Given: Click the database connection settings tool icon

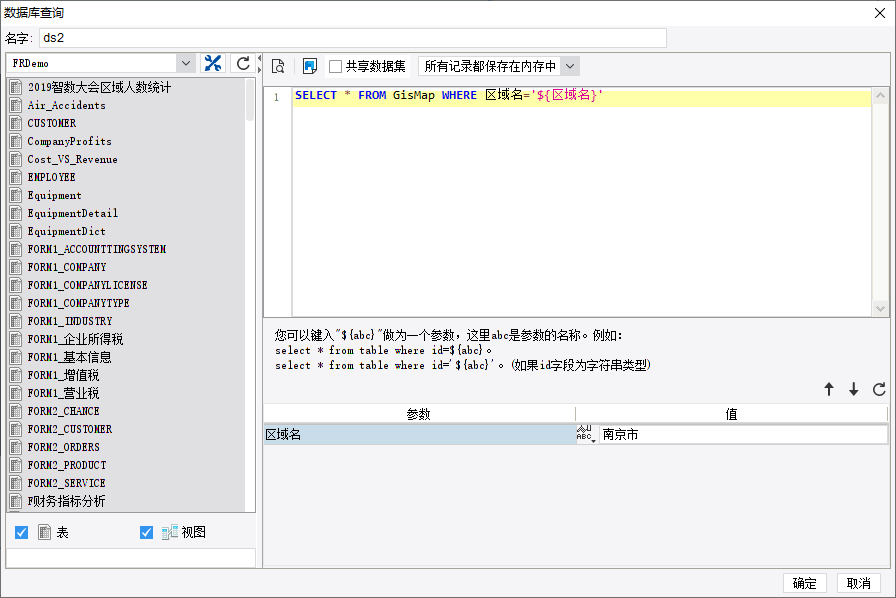Looking at the screenshot, I should click(x=213, y=63).
